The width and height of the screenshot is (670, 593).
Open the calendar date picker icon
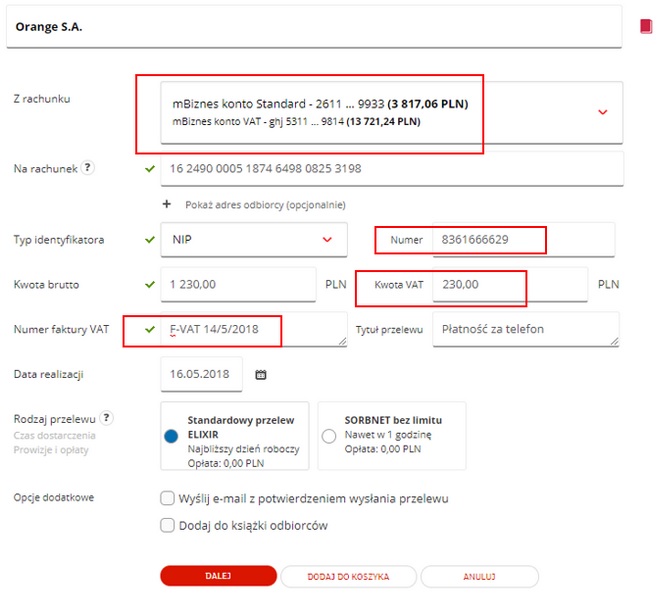coord(261,375)
